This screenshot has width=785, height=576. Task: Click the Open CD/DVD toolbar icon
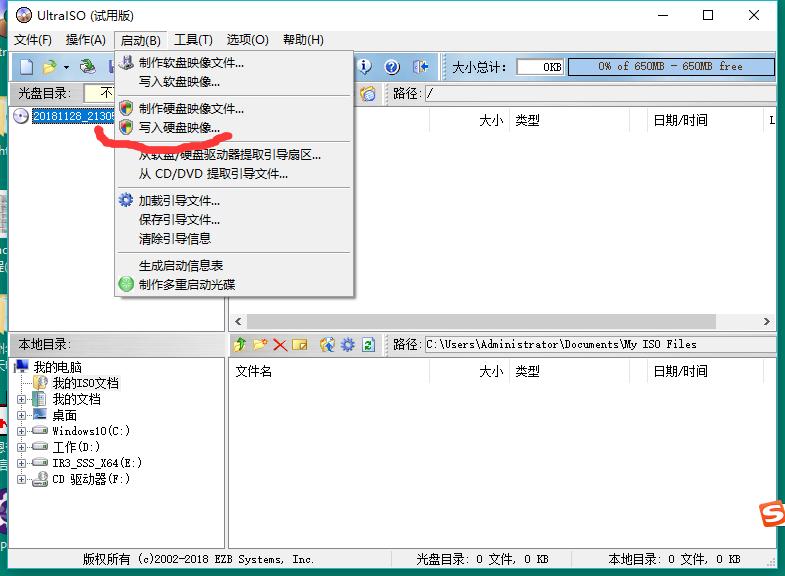click(x=88, y=67)
